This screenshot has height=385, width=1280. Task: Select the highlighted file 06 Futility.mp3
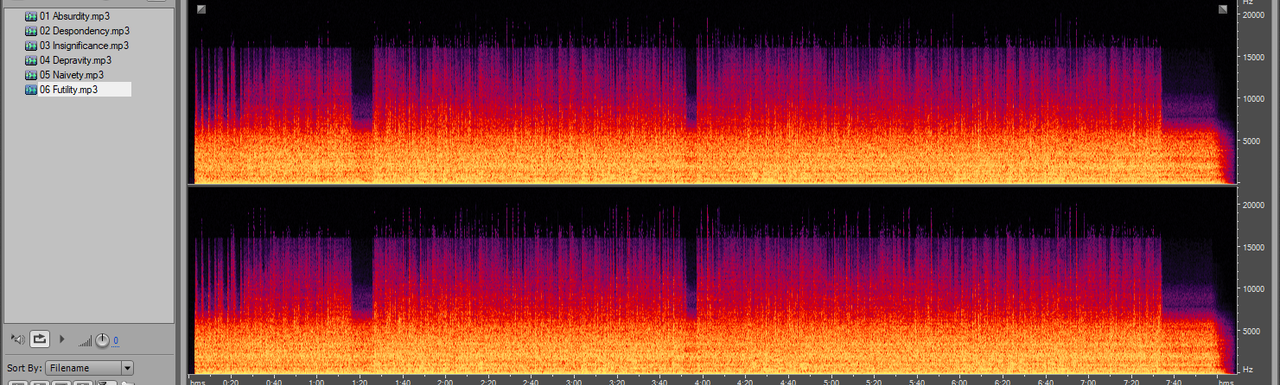click(85, 89)
